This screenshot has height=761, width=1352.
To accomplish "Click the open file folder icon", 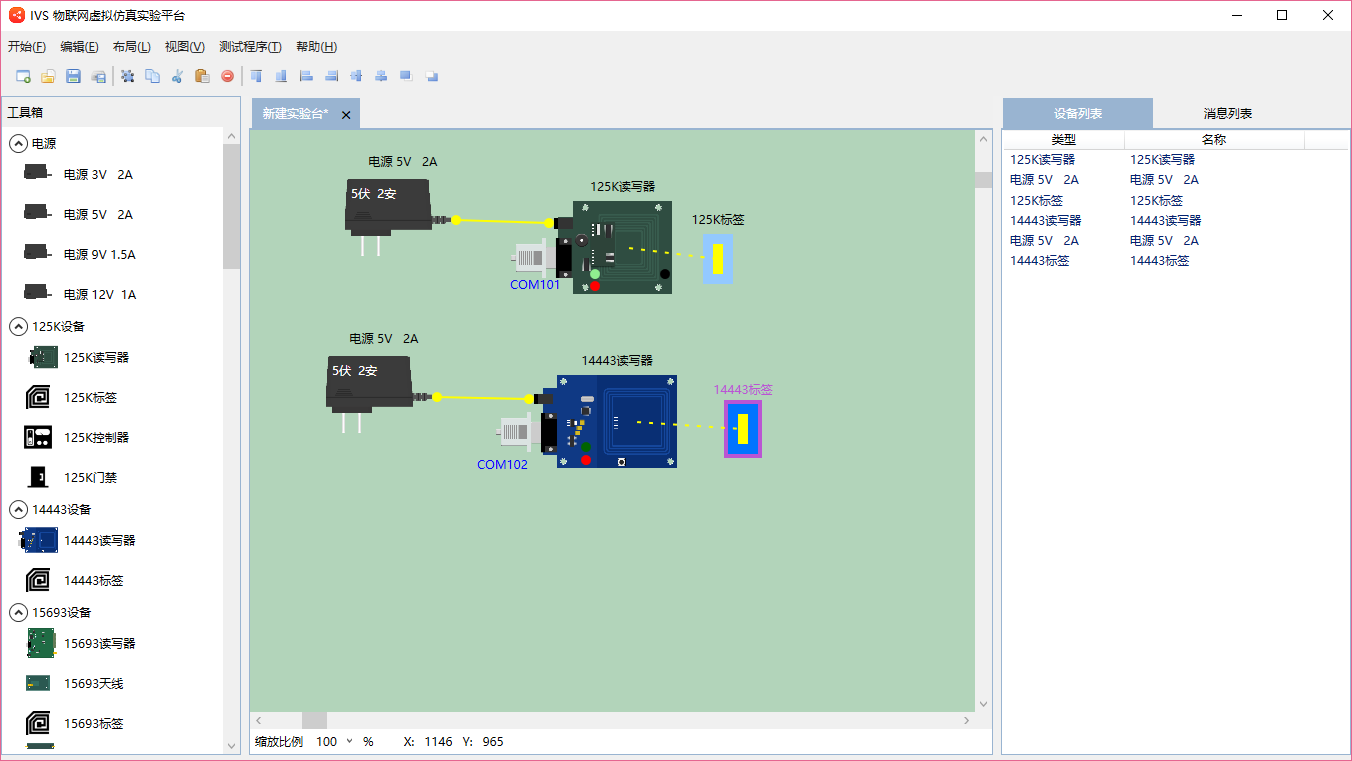I will pyautogui.click(x=48, y=76).
